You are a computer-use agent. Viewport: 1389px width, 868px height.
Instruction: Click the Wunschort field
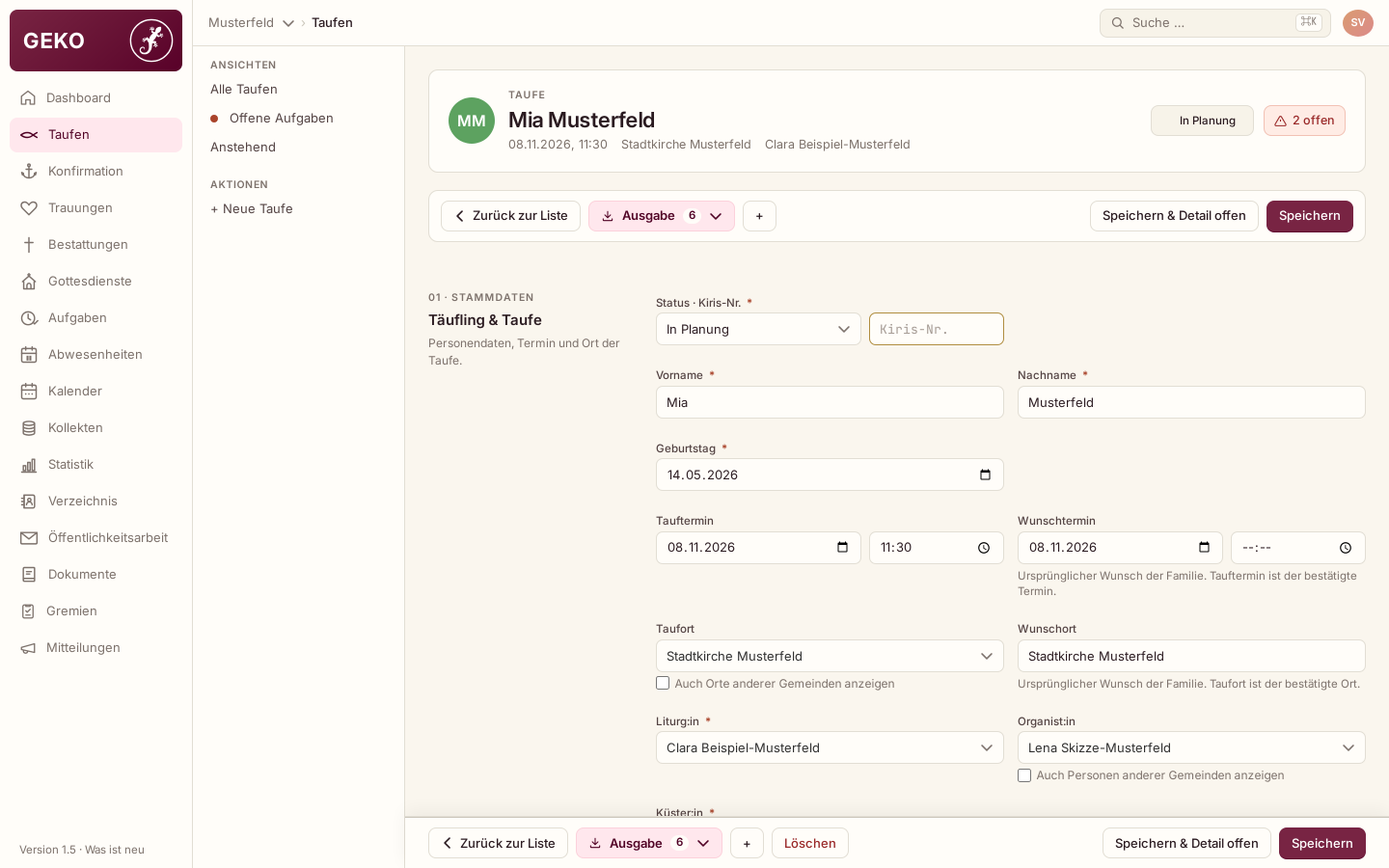pos(1191,656)
